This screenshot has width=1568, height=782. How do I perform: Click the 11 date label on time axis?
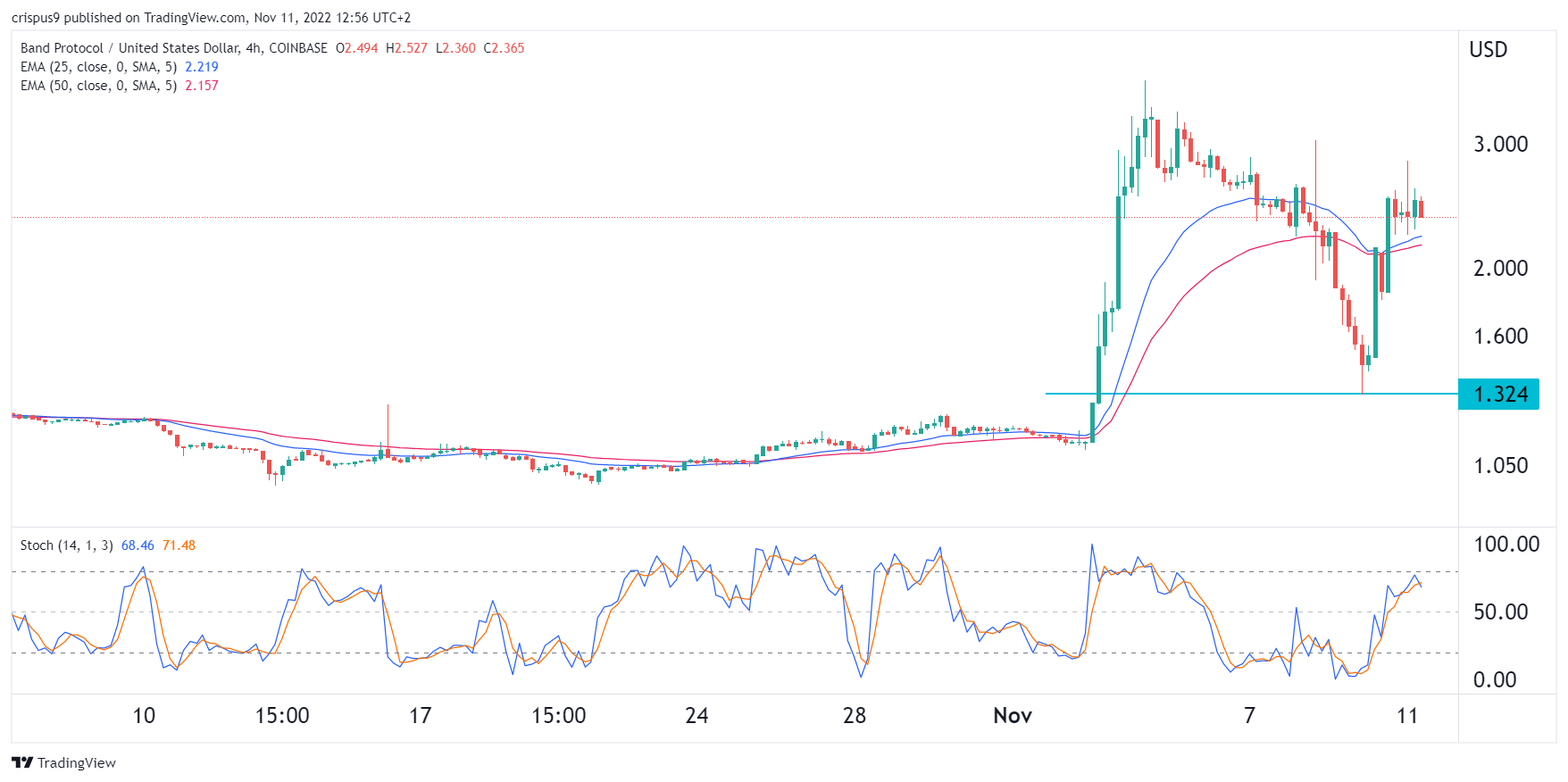pos(1407,715)
